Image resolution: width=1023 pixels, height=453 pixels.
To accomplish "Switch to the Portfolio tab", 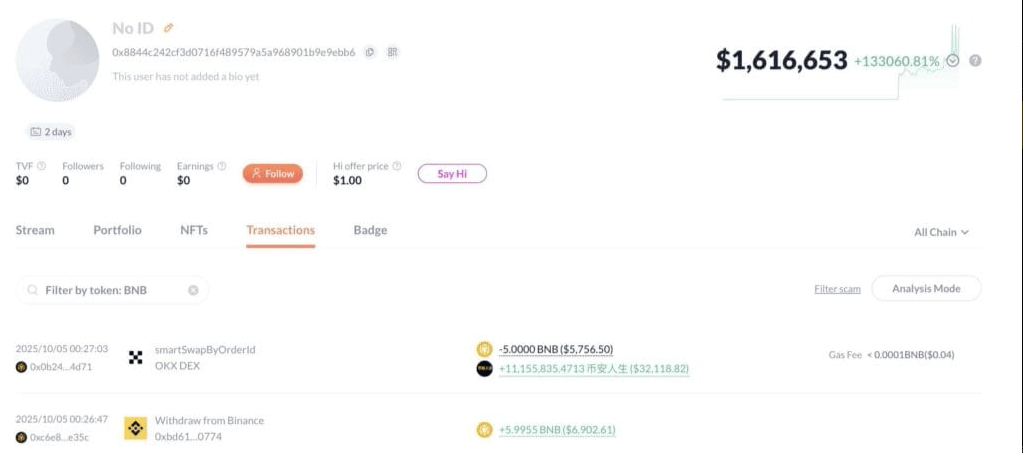I will click(117, 230).
